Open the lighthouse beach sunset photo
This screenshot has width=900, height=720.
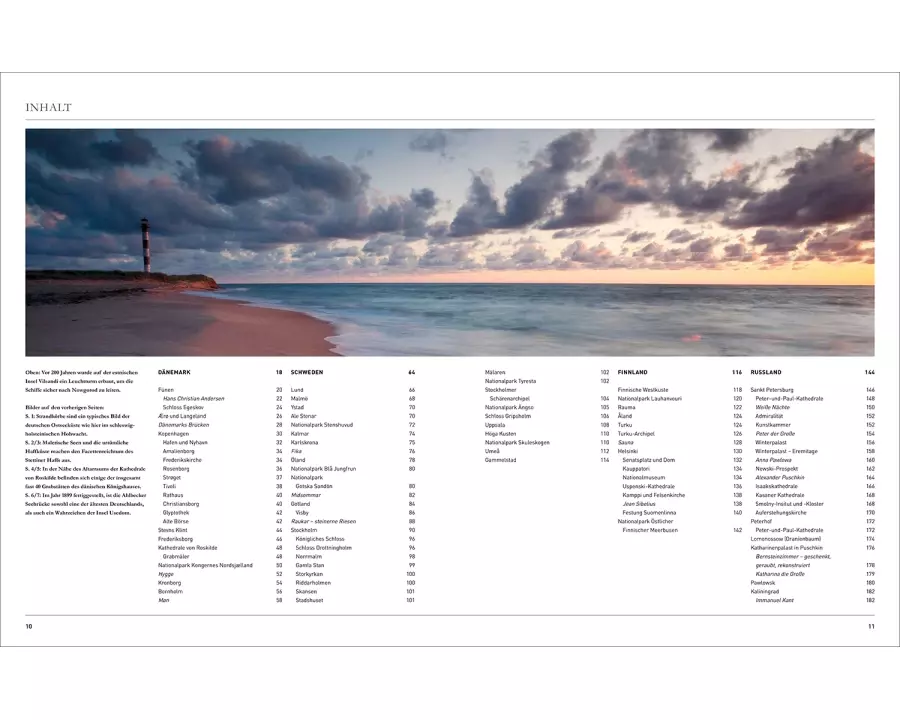click(450, 242)
